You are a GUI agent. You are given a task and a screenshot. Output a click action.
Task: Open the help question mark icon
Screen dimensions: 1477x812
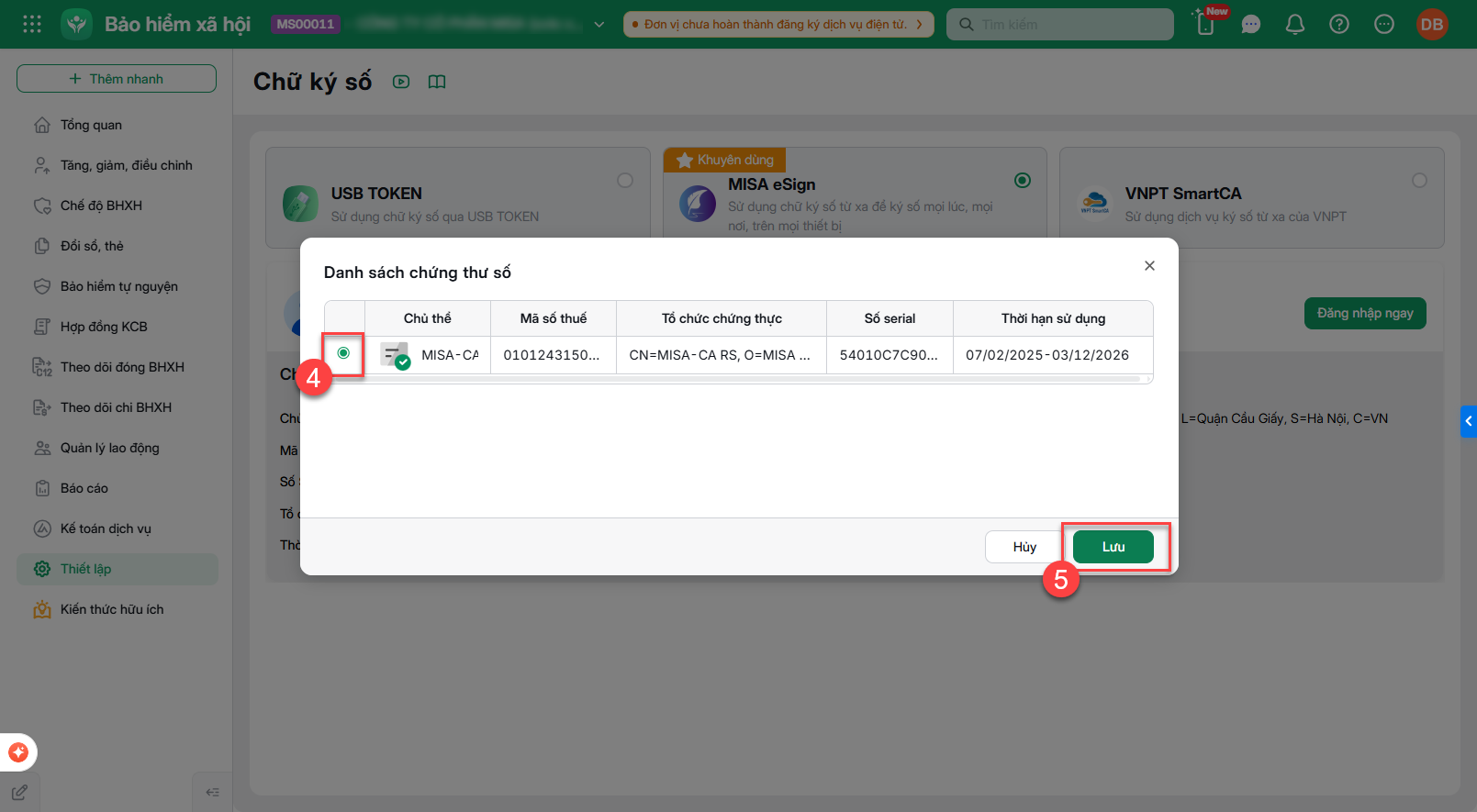[x=1339, y=25]
